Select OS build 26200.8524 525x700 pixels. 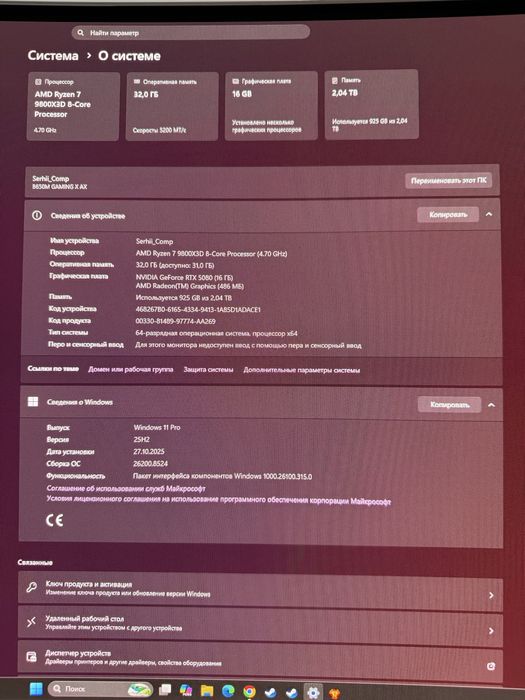point(150,463)
